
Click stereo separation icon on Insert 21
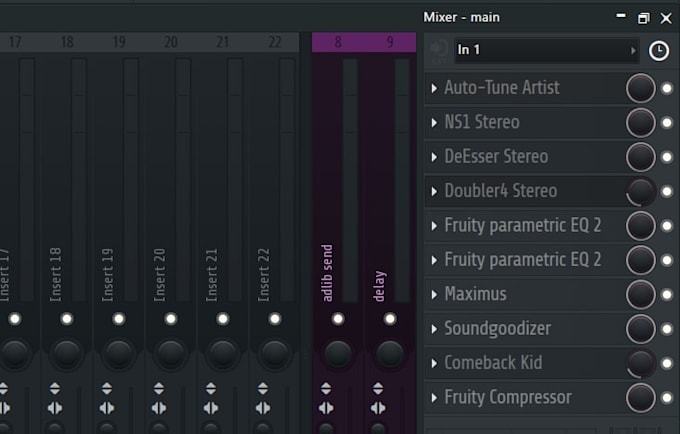(x=211, y=408)
